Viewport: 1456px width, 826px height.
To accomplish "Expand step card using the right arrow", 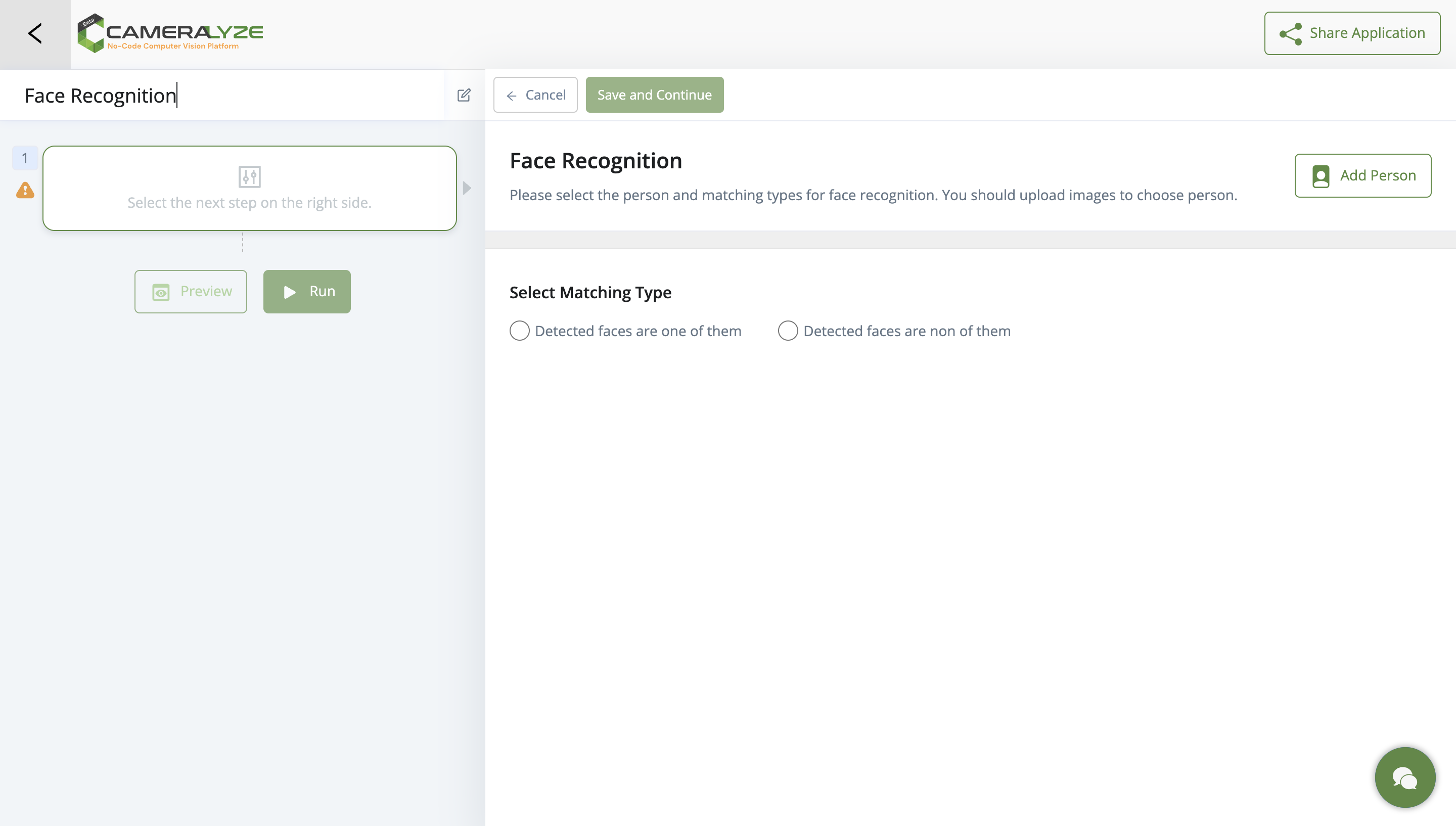I will [467, 188].
